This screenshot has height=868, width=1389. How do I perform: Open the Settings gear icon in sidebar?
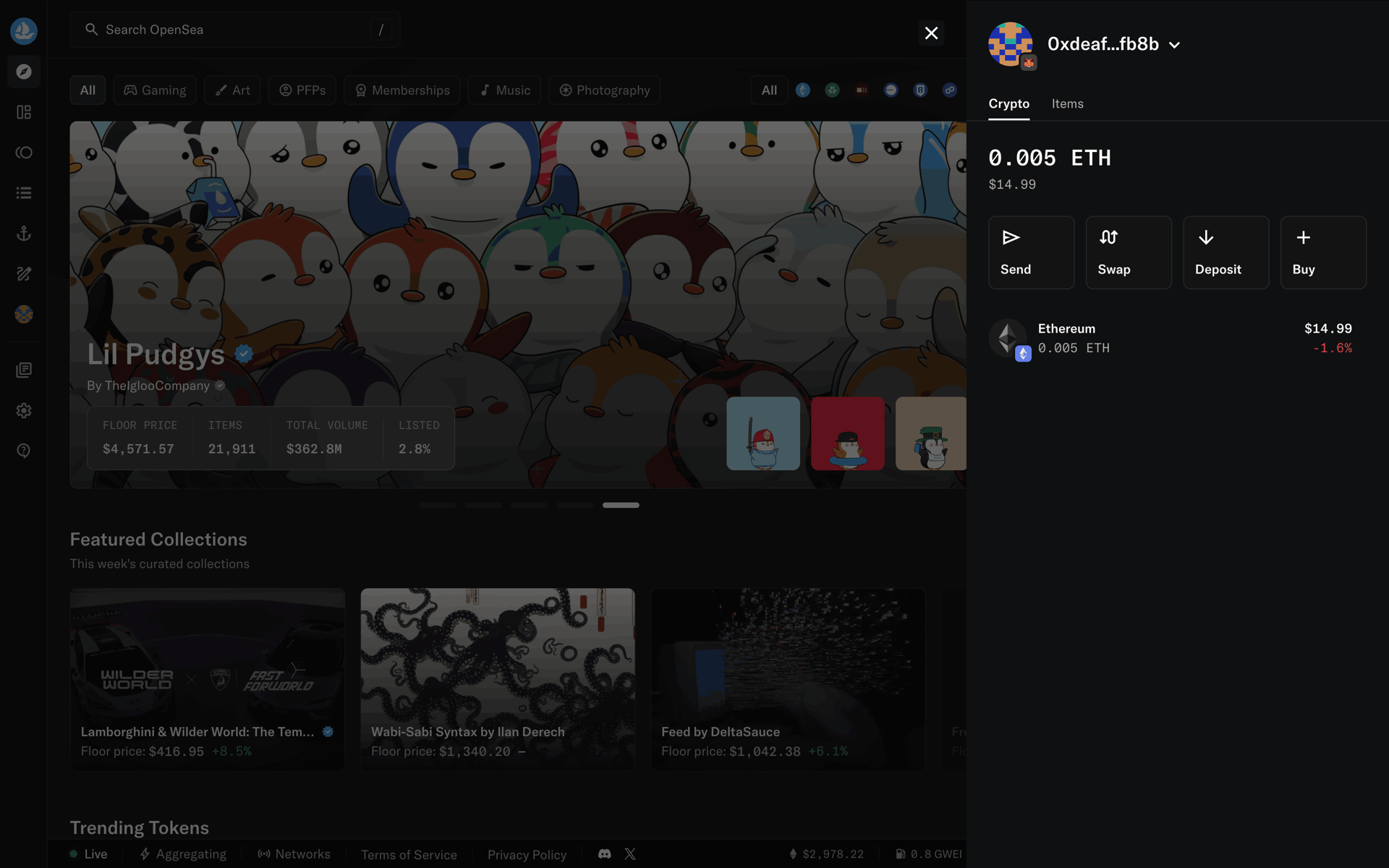tap(24, 411)
